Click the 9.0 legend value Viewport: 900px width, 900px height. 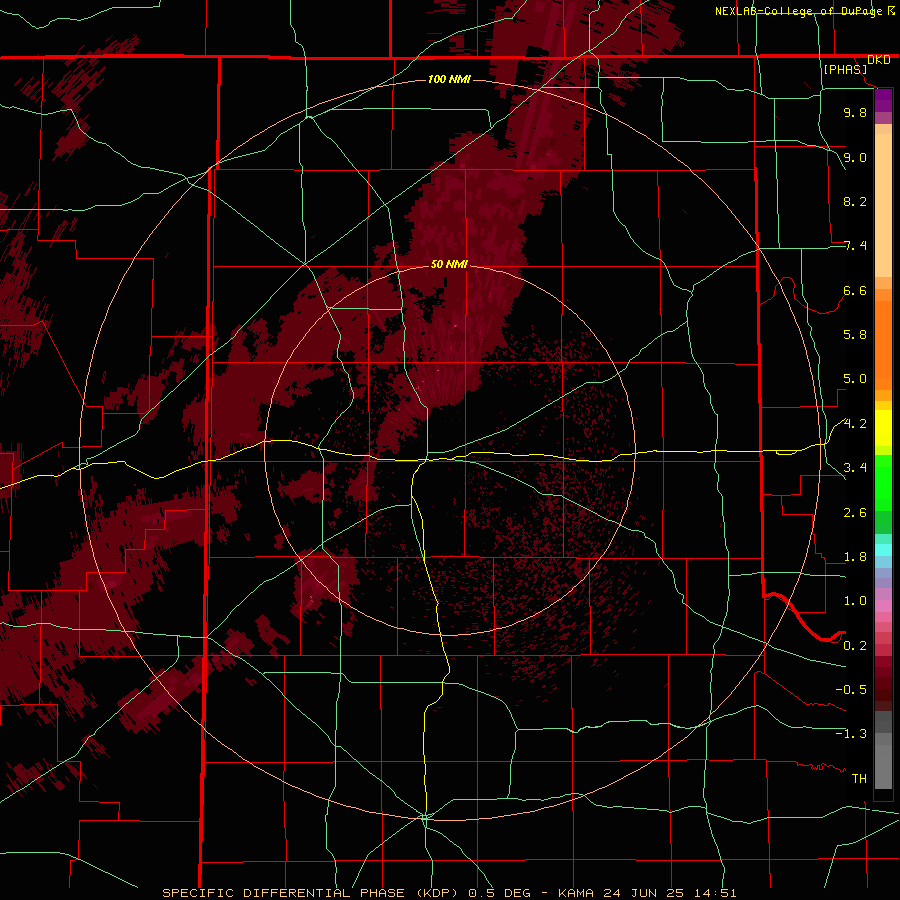(x=855, y=157)
